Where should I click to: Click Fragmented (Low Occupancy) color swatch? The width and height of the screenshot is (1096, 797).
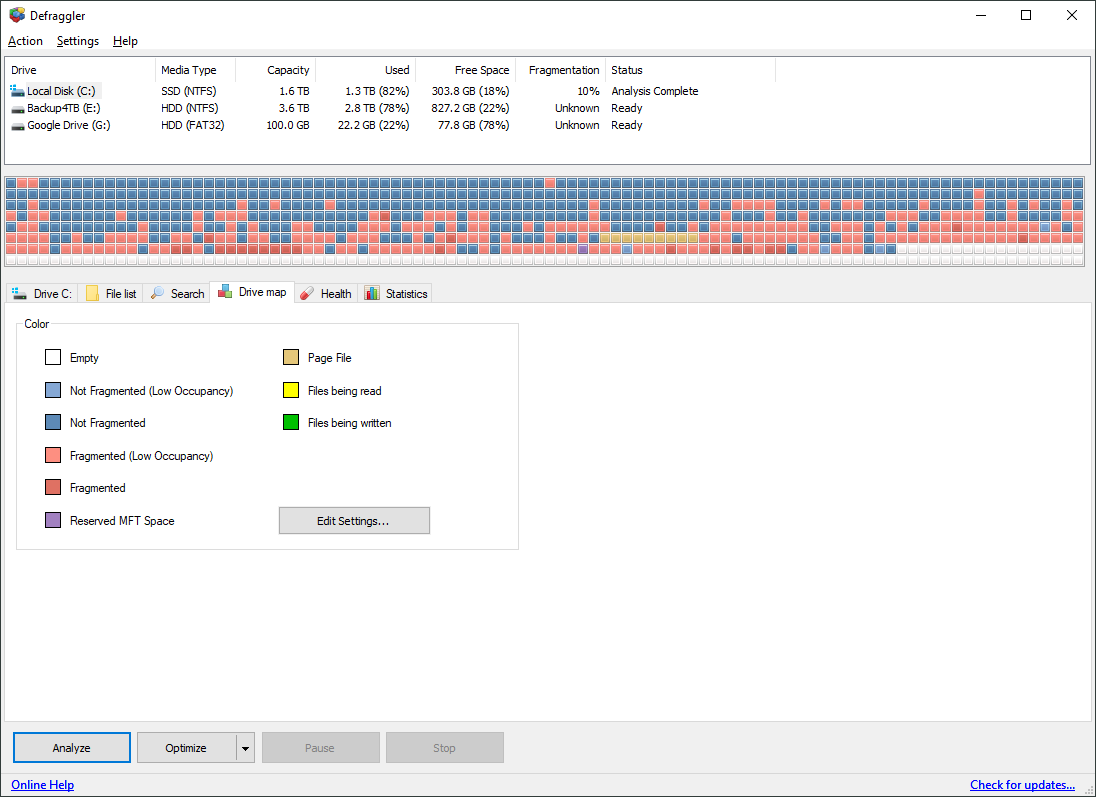[53, 455]
